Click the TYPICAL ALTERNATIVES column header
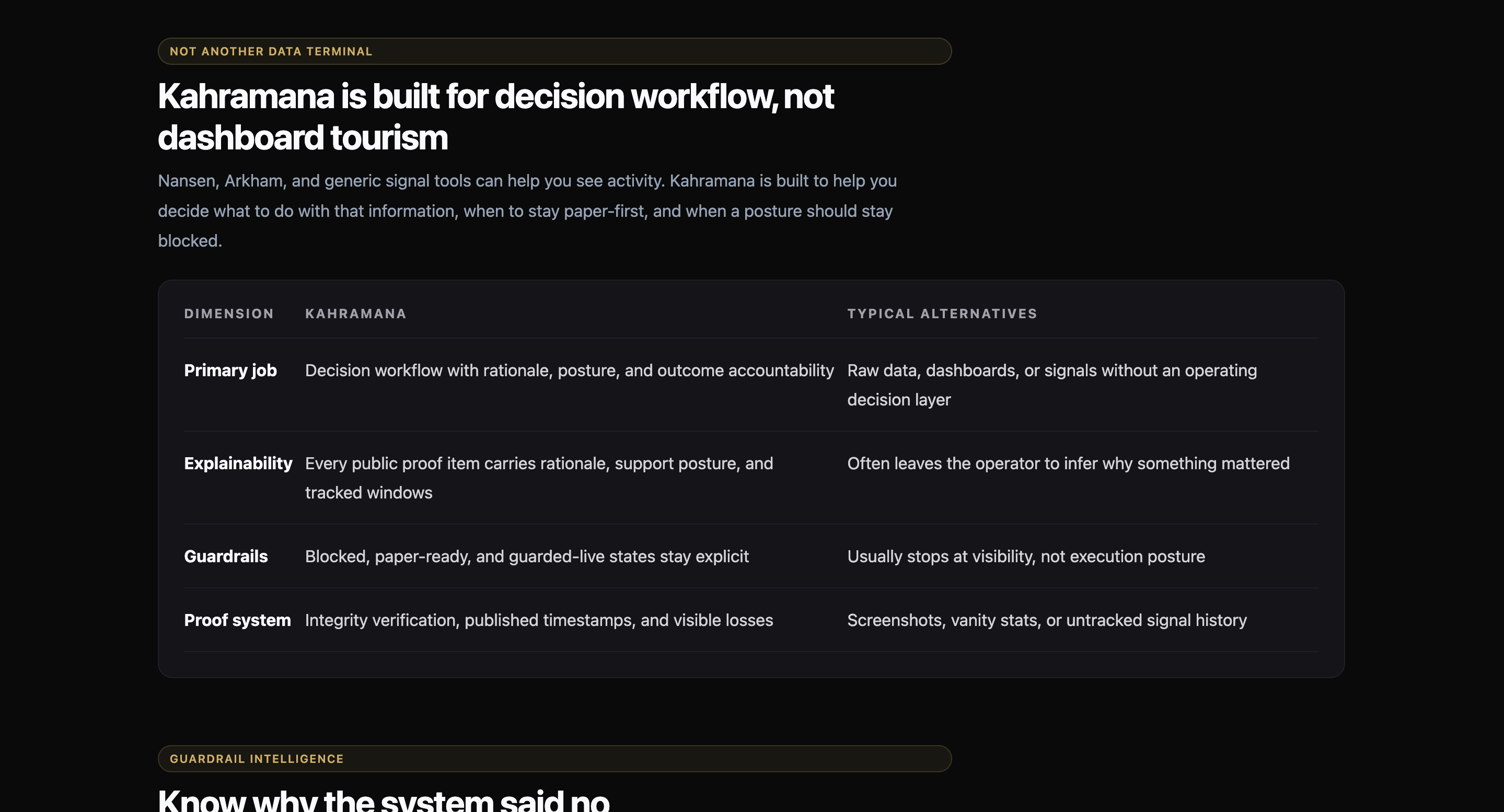Viewport: 1504px width, 812px height. click(942, 314)
